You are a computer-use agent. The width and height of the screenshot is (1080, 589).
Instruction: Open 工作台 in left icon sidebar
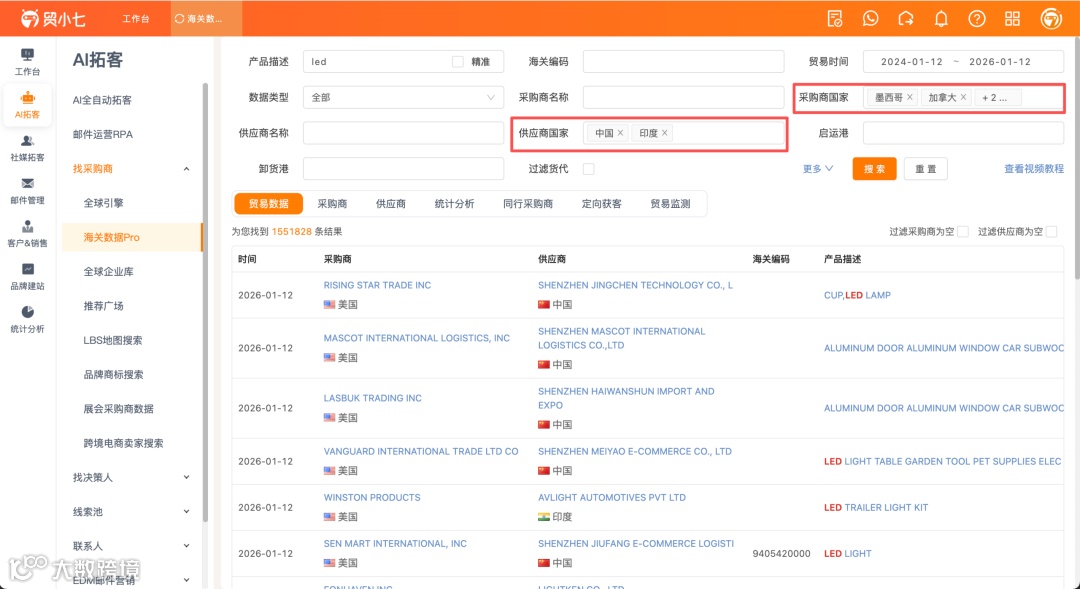(28, 61)
